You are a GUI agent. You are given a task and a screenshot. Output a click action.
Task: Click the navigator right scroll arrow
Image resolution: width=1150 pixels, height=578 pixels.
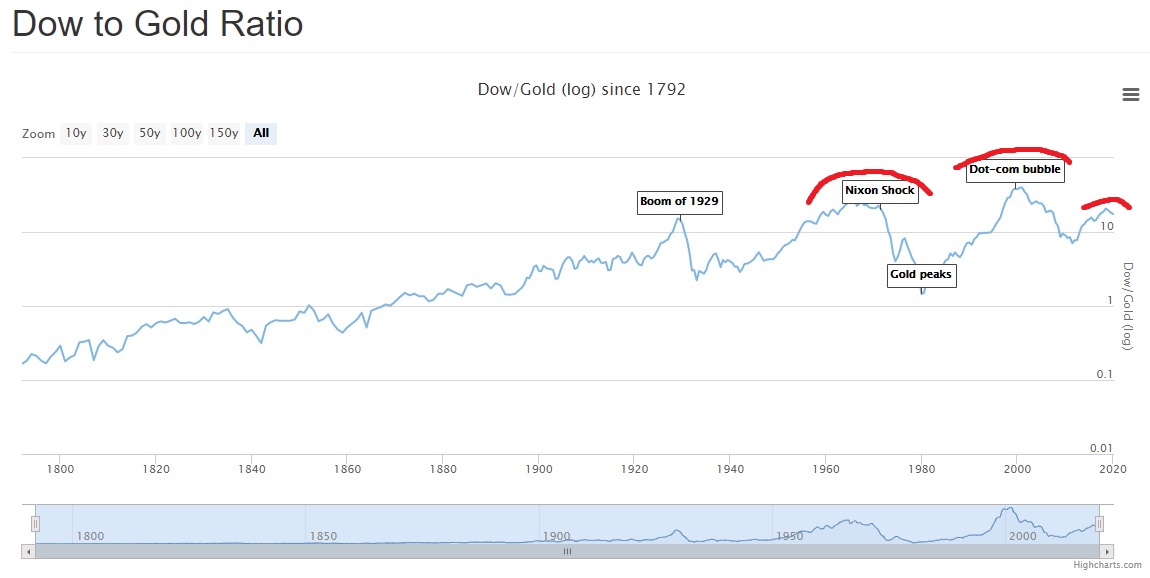[1107, 551]
